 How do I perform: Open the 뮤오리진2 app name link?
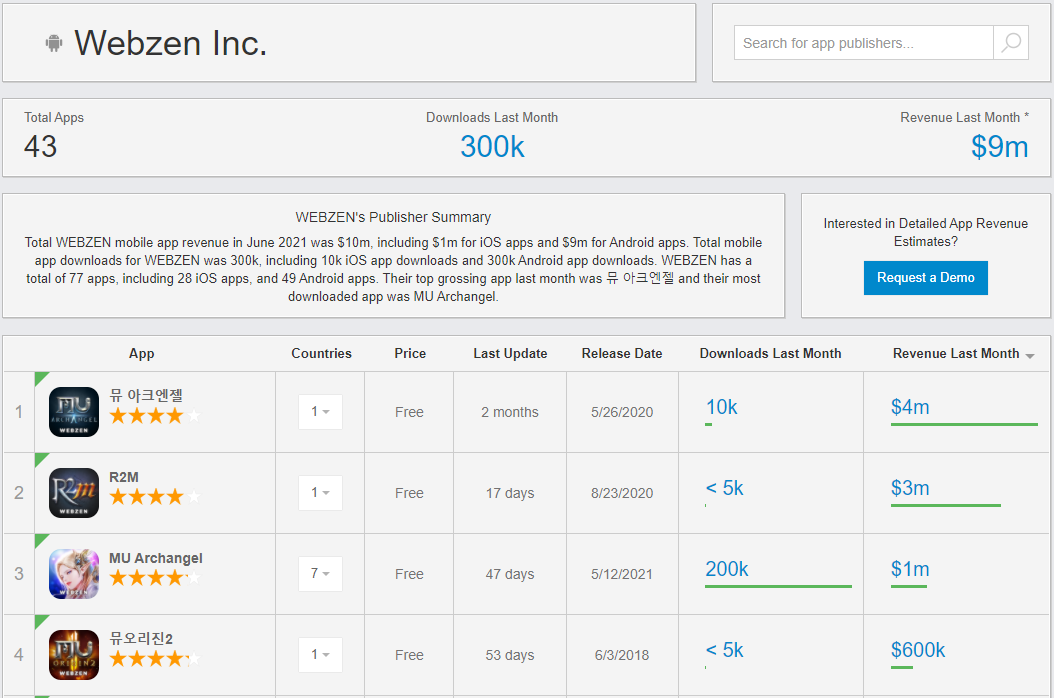141,639
